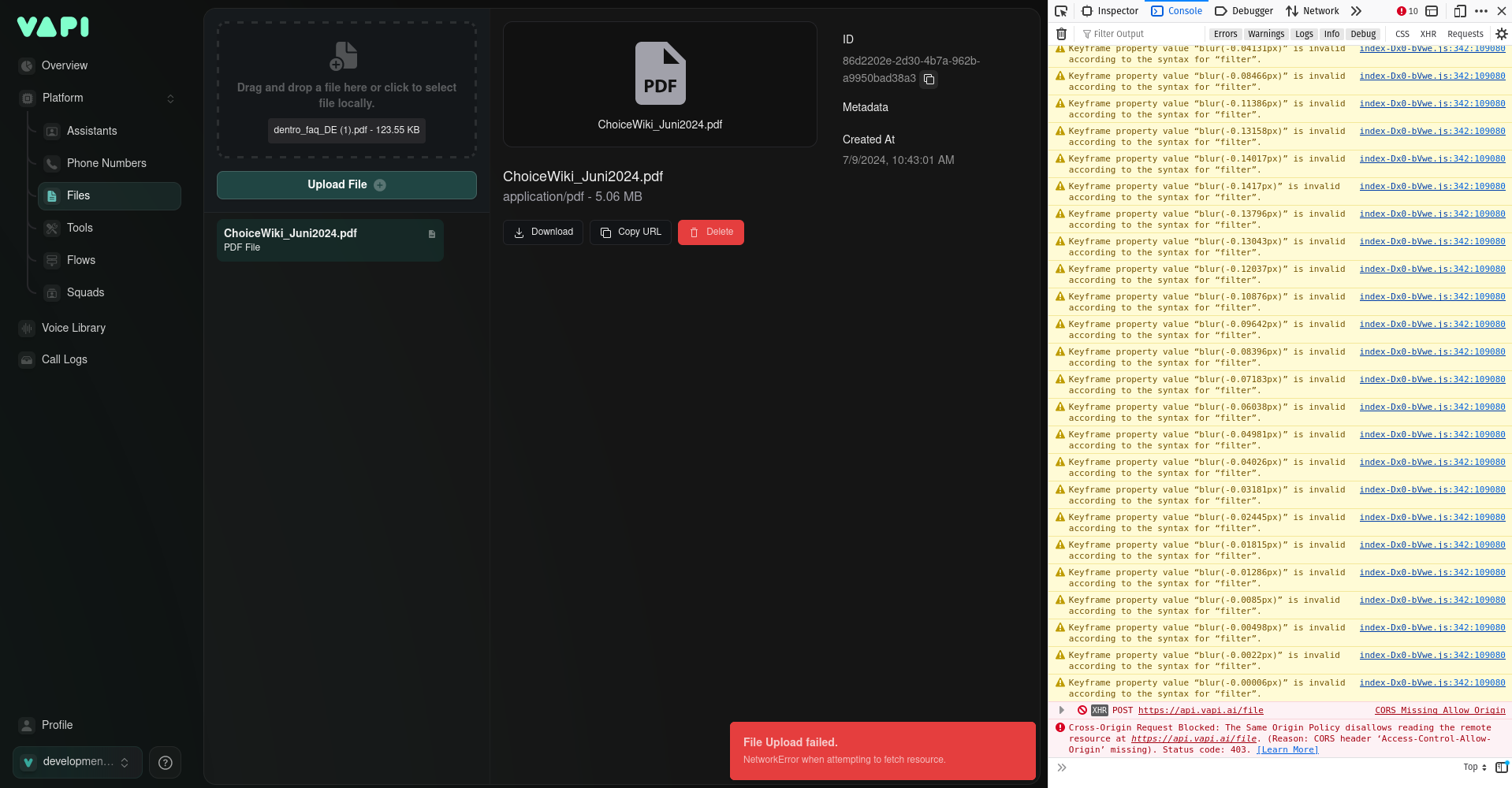This screenshot has width=1512, height=788.
Task: Go to Assistants in the sidebar
Action: [x=91, y=131]
